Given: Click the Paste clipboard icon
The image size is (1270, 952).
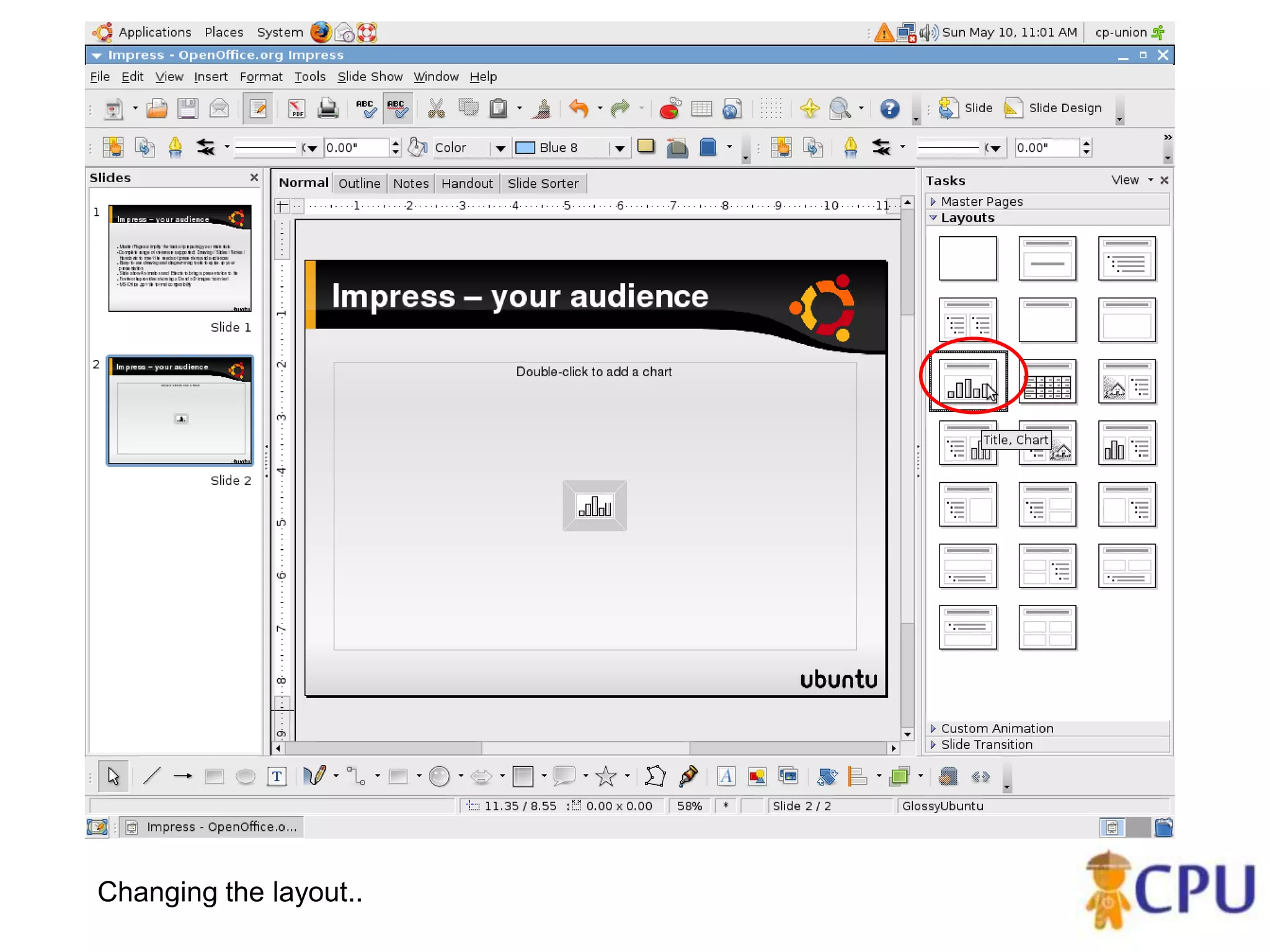Looking at the screenshot, I should point(499,108).
